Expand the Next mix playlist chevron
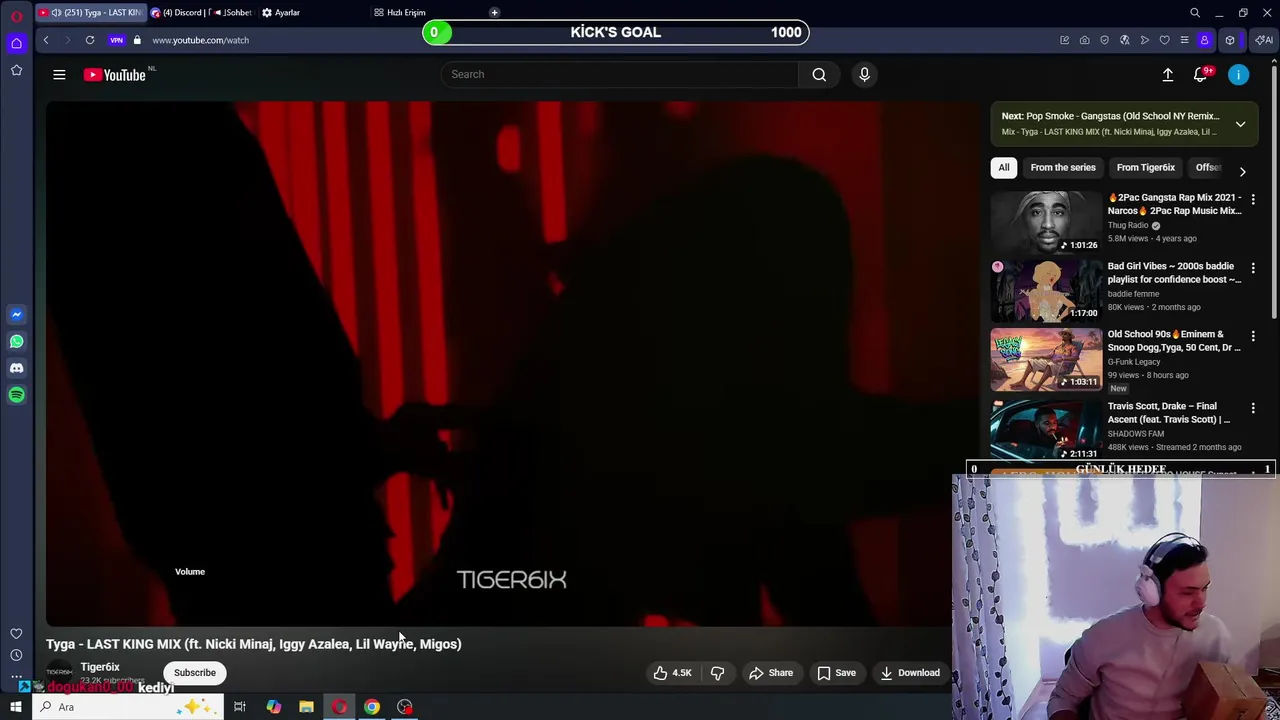The height and width of the screenshot is (720, 1280). coord(1240,124)
